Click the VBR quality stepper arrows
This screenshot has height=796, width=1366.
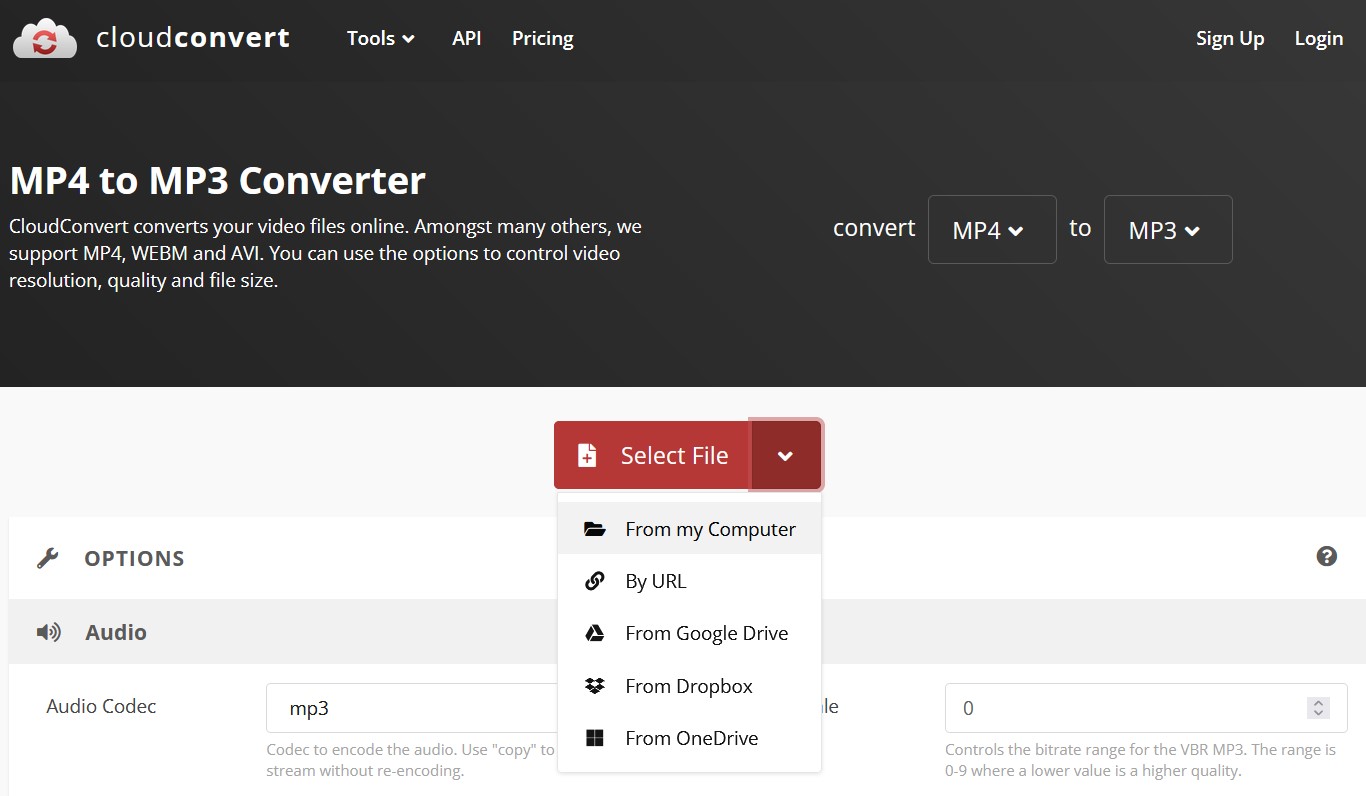(x=1318, y=708)
